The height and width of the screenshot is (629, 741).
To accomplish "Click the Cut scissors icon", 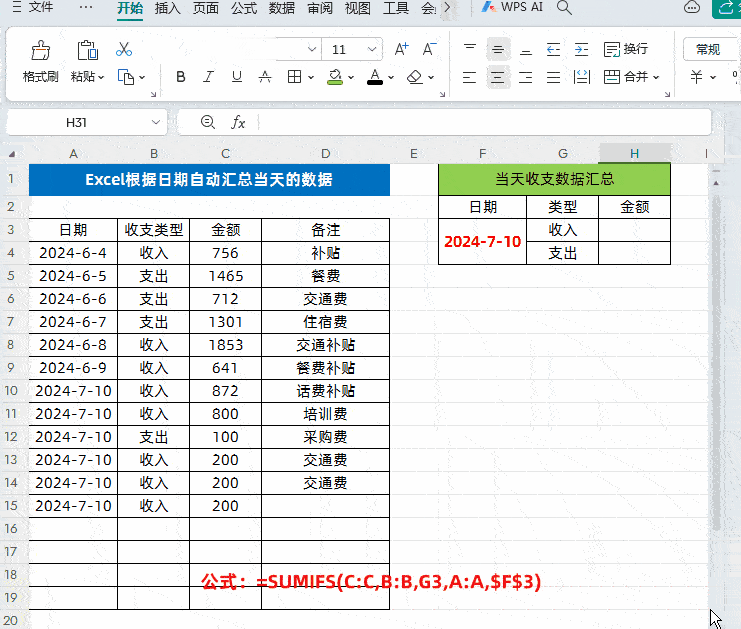I will 124,49.
